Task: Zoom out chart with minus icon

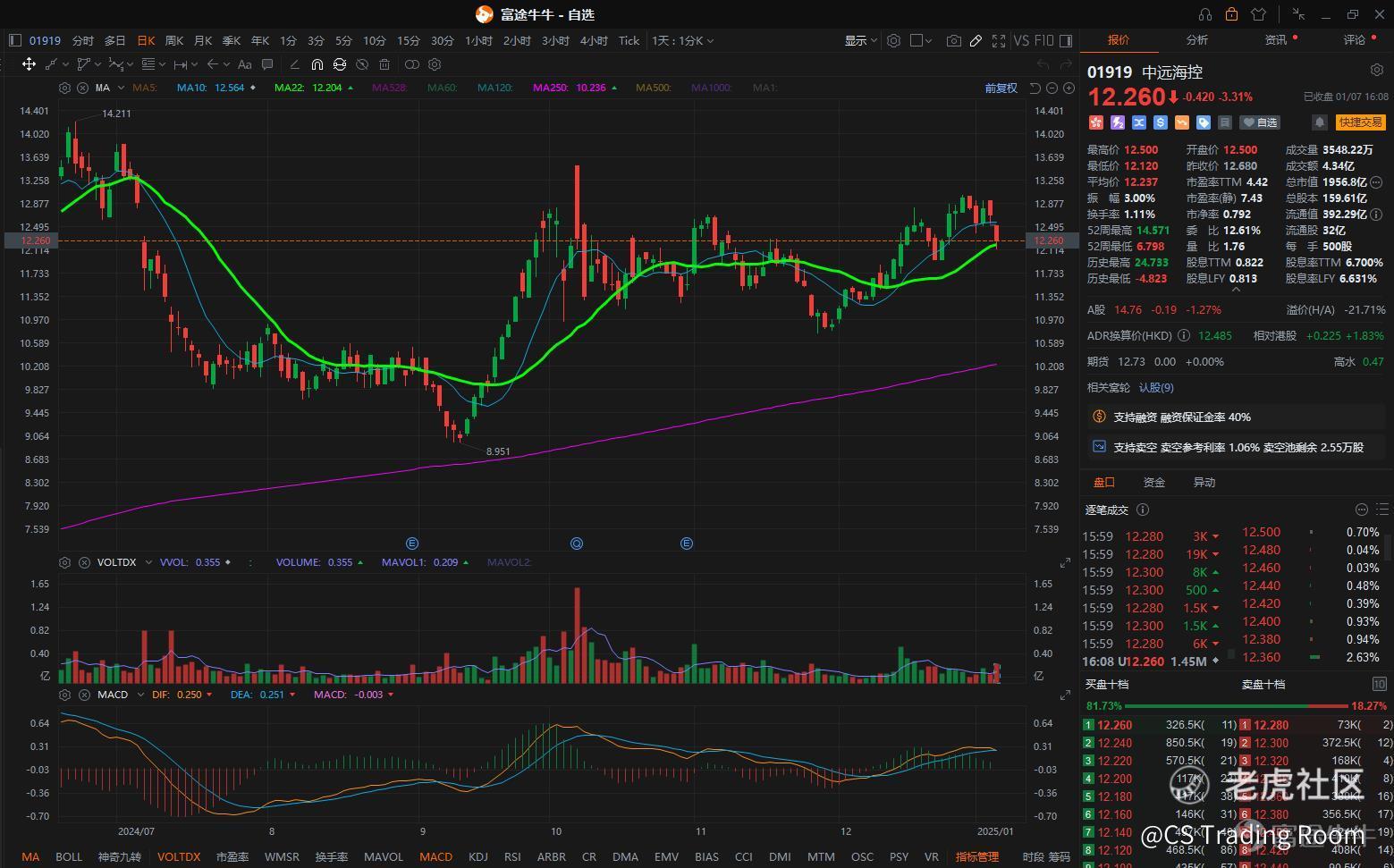Action: pos(1052,88)
